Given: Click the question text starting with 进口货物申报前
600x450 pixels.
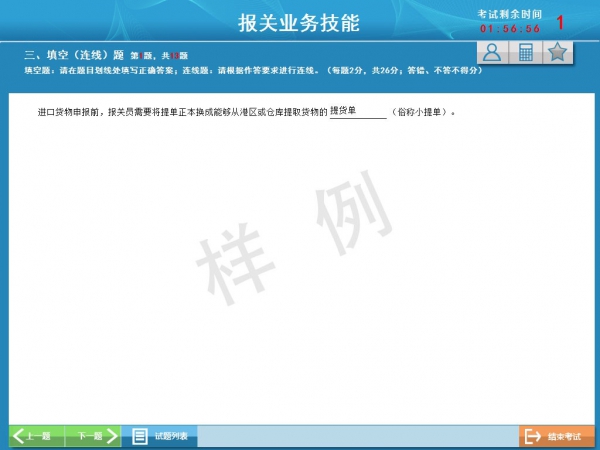Looking at the screenshot, I should 182,112.
